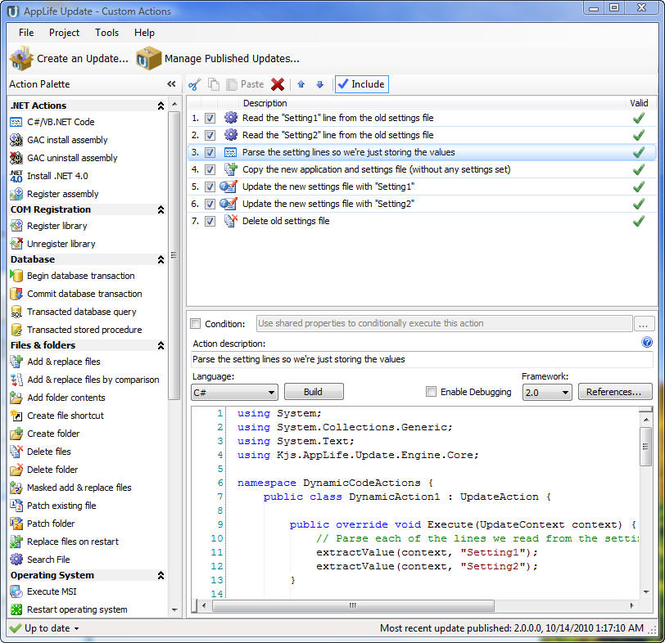Collapse the Operating System group
The width and height of the screenshot is (665, 643).
pos(161,576)
